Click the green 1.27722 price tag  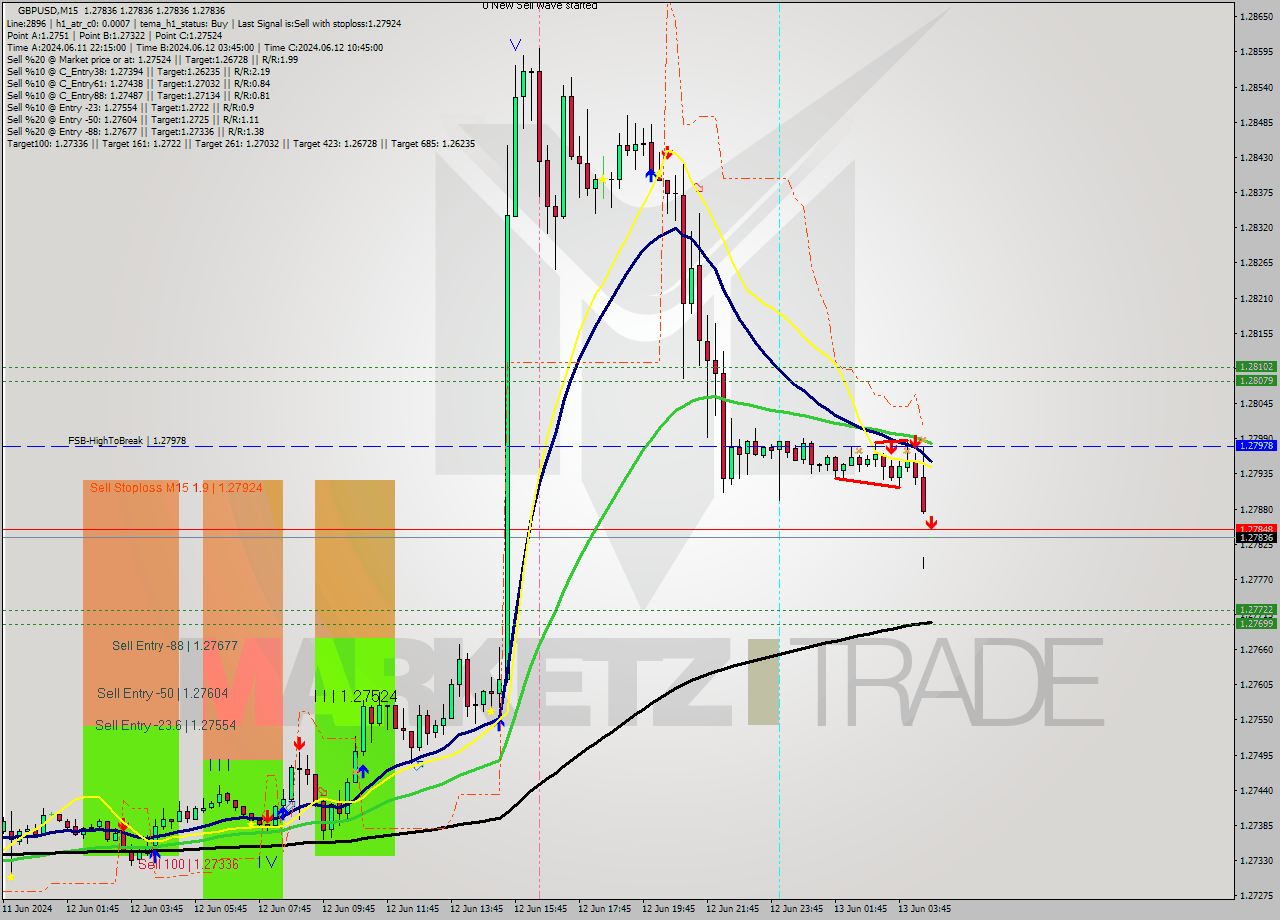[x=1256, y=610]
